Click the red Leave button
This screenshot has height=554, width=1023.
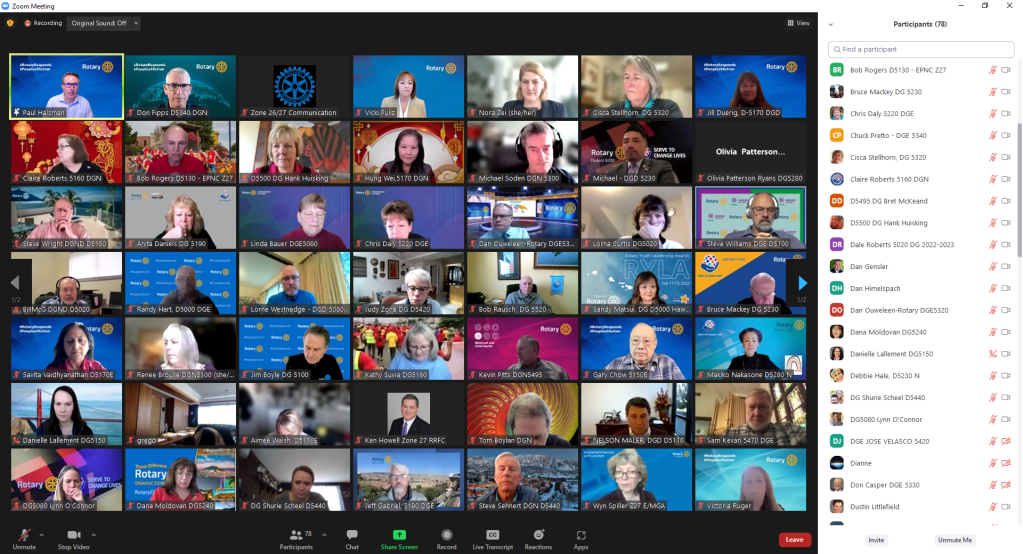point(794,539)
